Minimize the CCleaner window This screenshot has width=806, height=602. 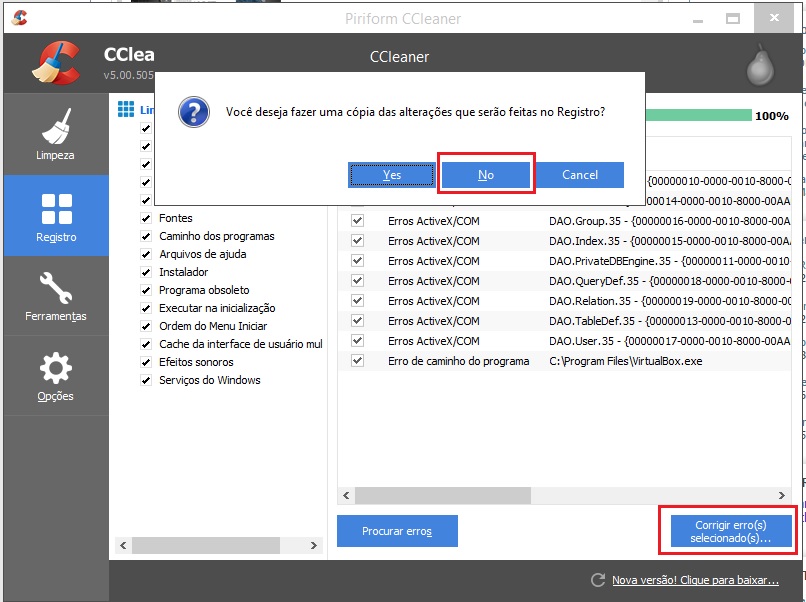698,20
